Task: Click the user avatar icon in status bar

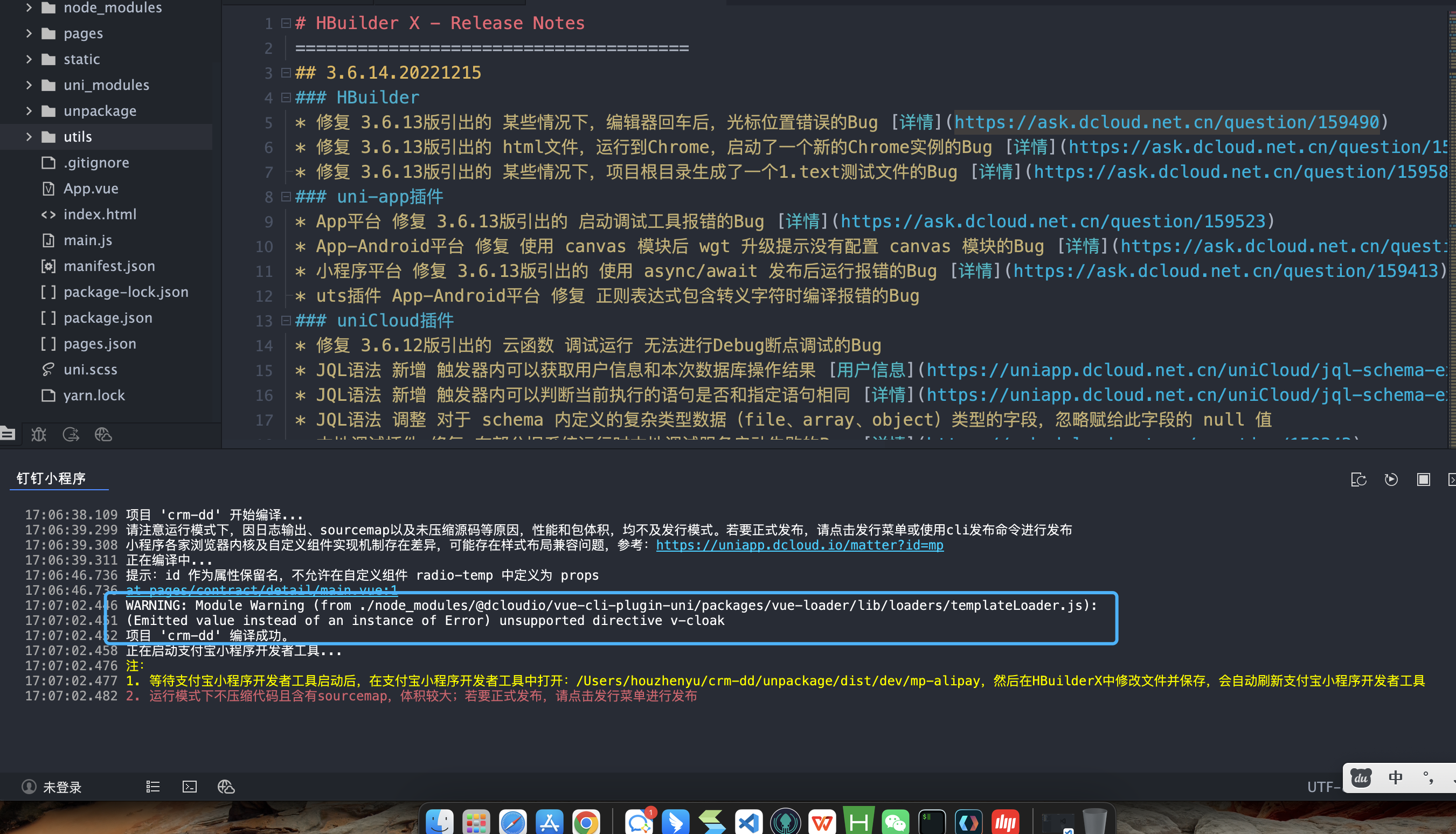Action: pyautogui.click(x=29, y=787)
